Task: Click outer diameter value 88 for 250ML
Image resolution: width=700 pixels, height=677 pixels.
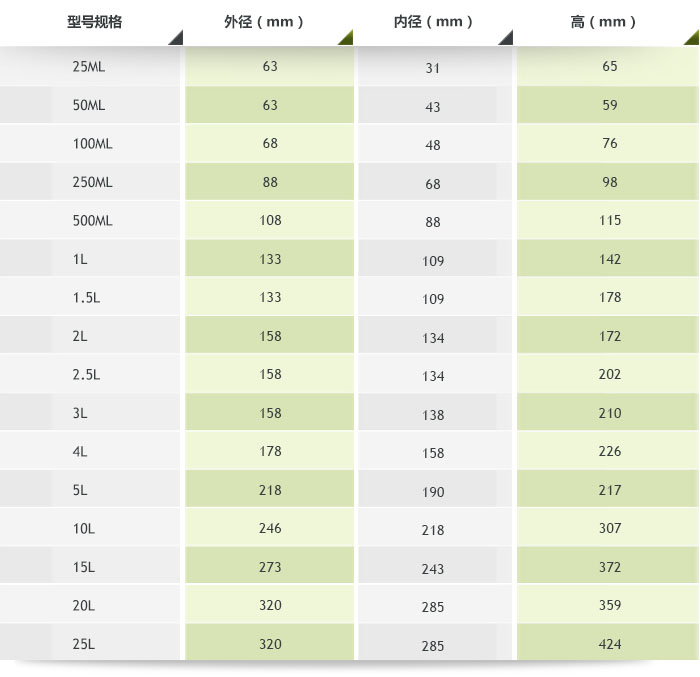Action: point(270,183)
